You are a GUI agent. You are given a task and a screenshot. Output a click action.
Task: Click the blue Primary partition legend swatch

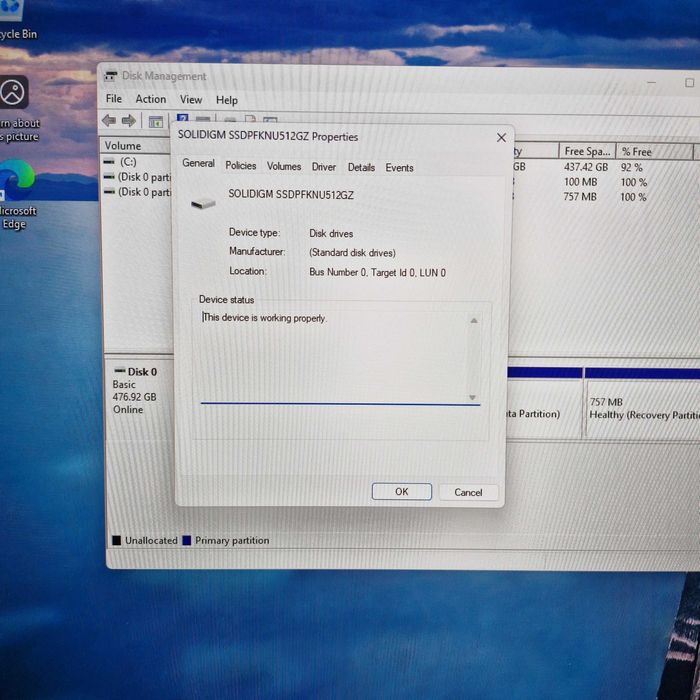pos(187,541)
